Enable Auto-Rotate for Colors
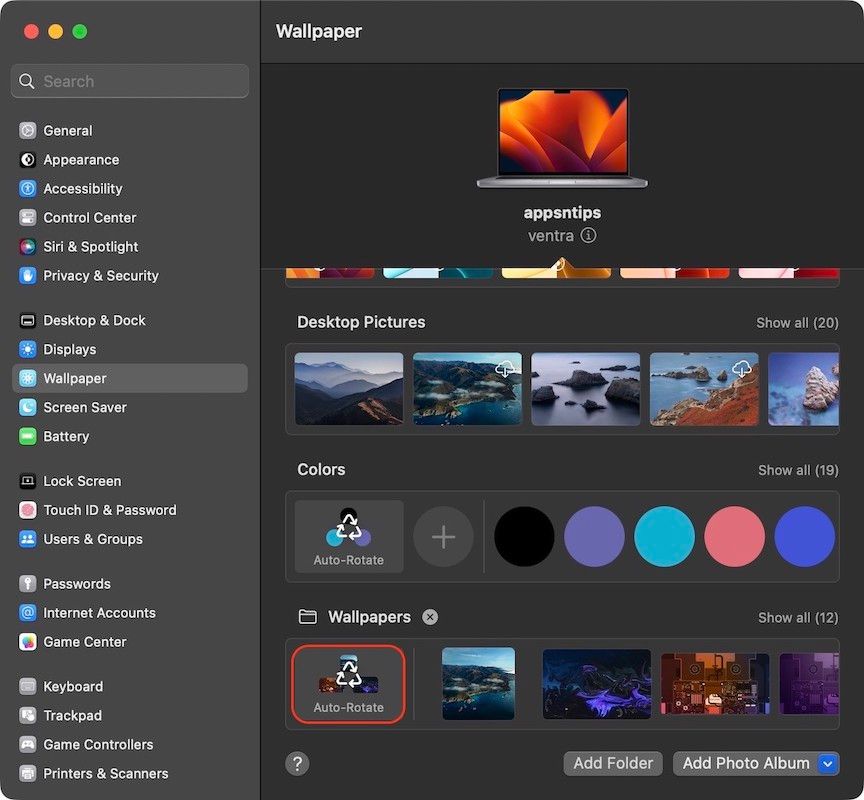This screenshot has height=800, width=864. (x=349, y=537)
